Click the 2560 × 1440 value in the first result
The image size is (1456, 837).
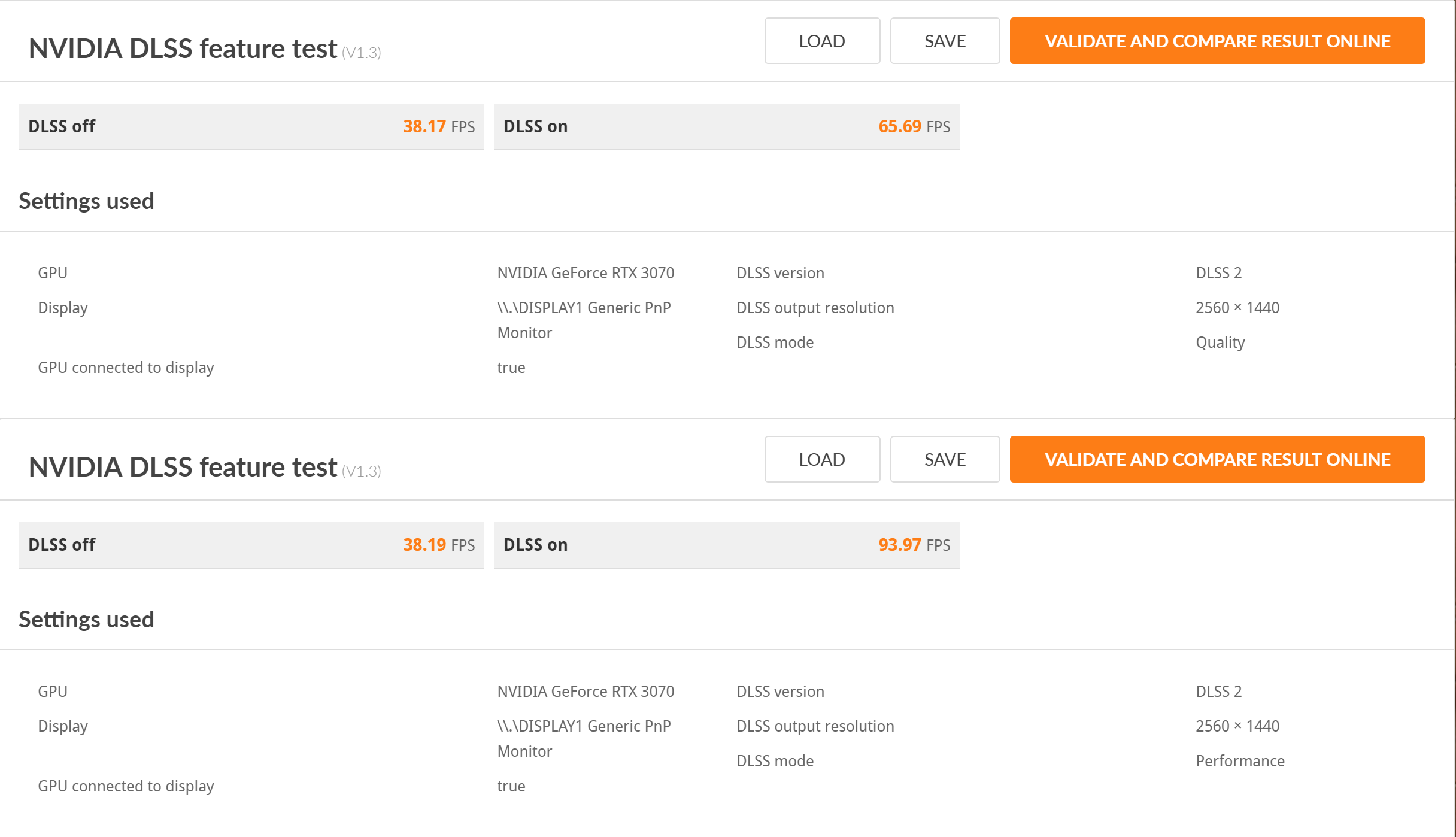1237,308
